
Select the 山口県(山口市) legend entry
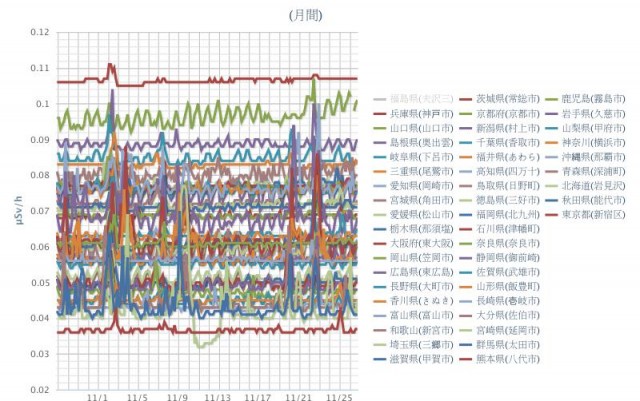(413, 128)
